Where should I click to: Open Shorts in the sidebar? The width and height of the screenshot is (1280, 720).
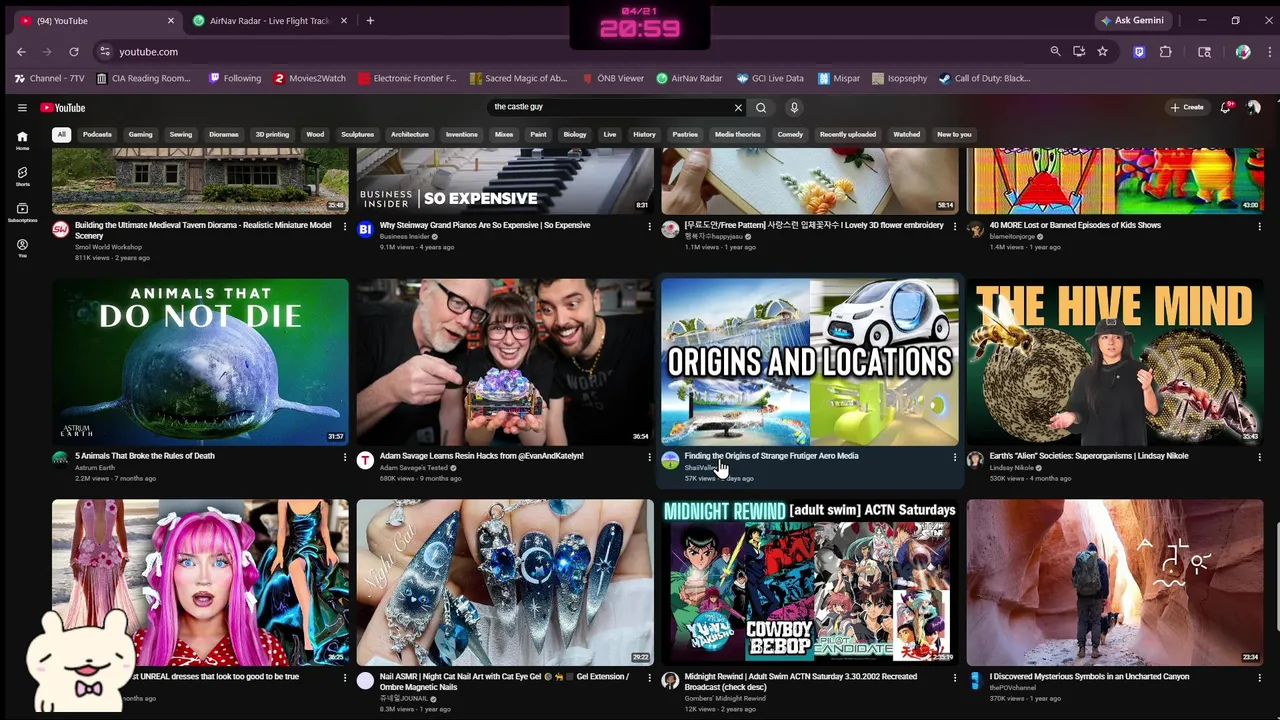click(22, 176)
